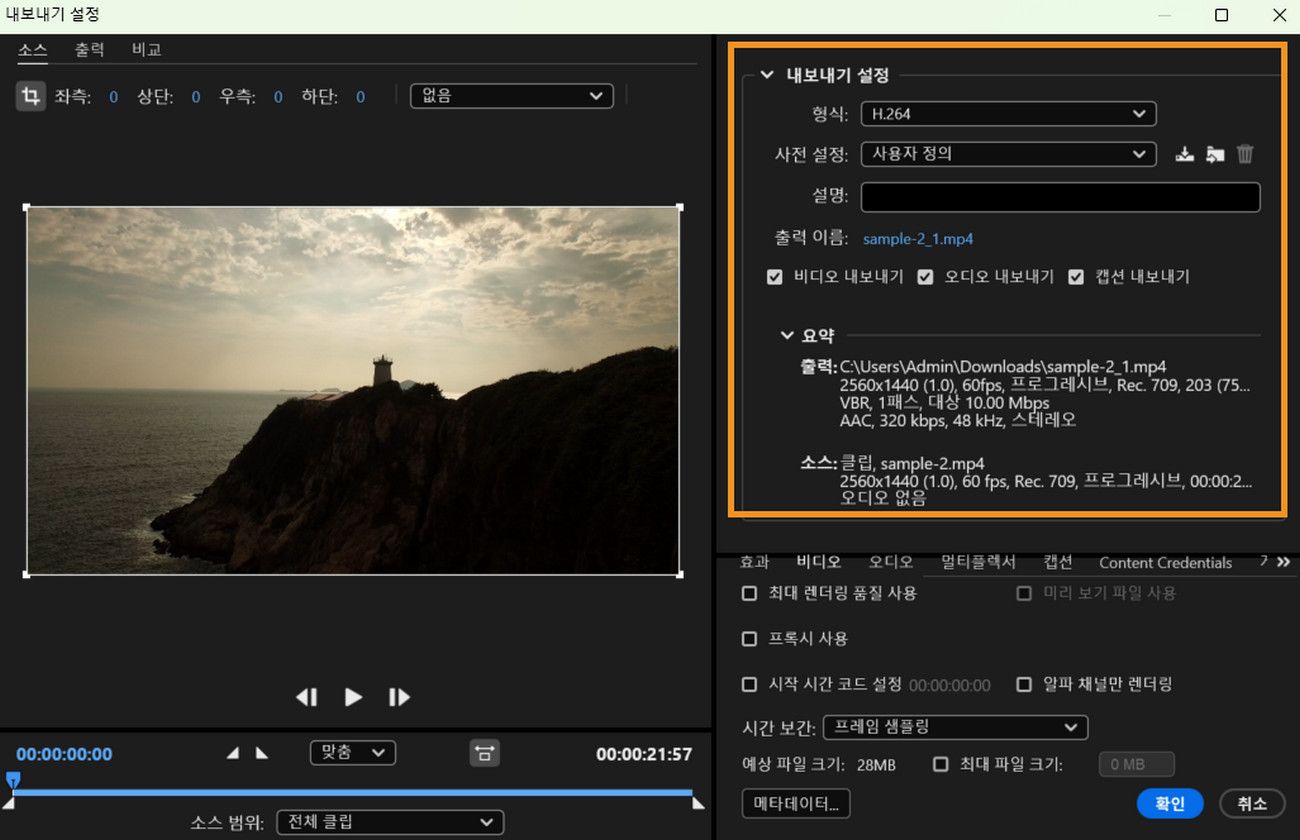Enable 최대 렌더링 품질 사용
Screen dimensions: 1300x840
[749, 593]
